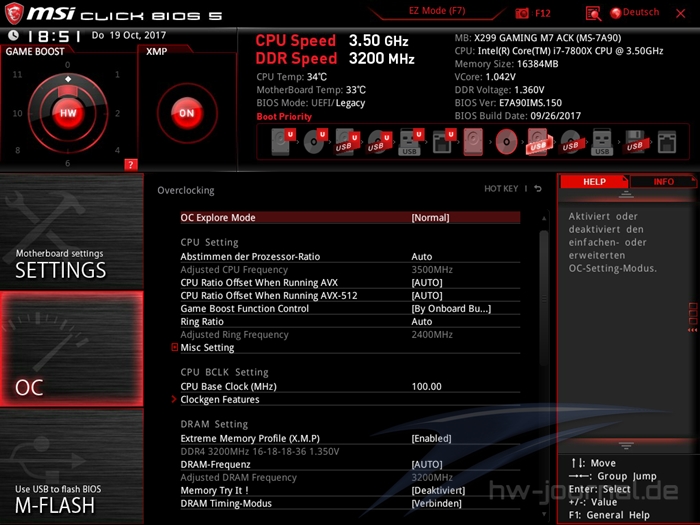700x525 pixels.
Task: Open the OC overclocking section
Action: (72, 349)
